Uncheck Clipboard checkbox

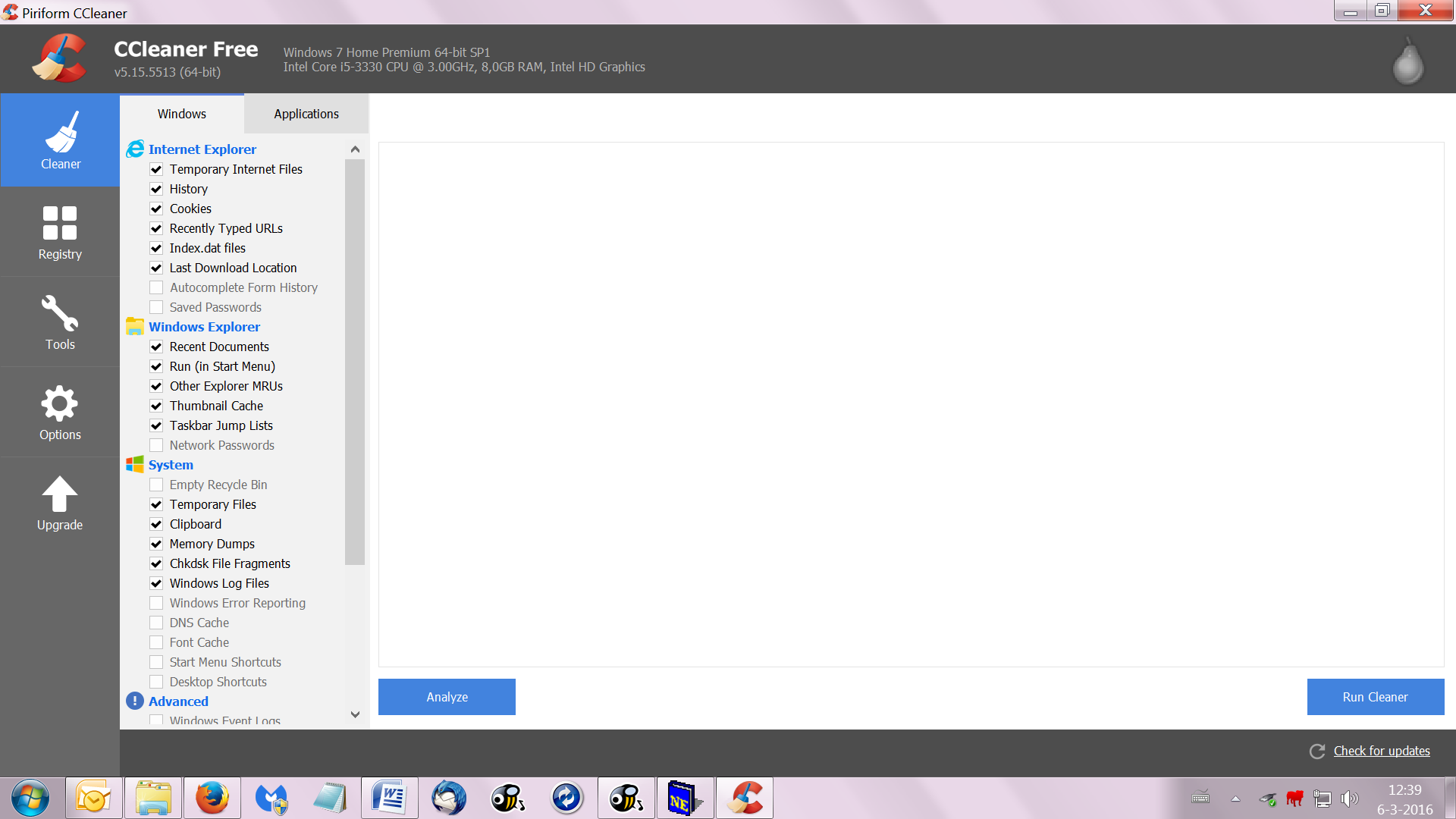[x=156, y=524]
